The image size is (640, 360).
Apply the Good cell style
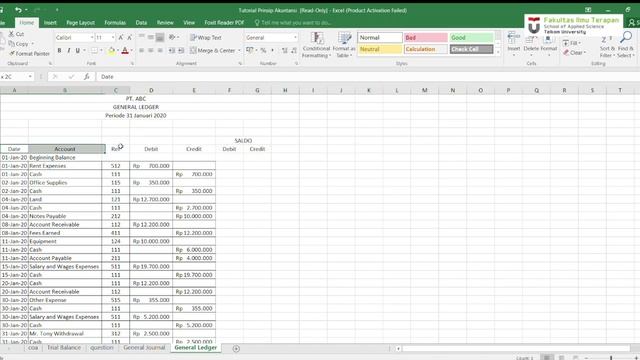pos(471,38)
